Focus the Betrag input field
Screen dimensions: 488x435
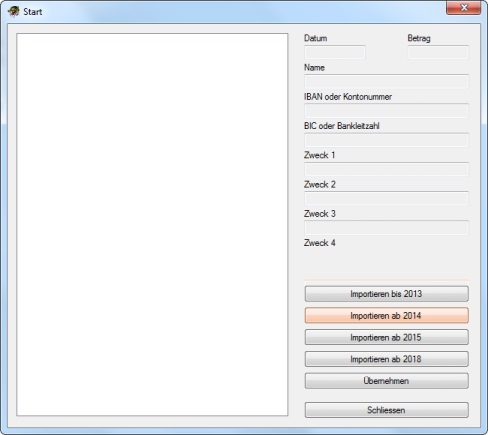point(438,52)
